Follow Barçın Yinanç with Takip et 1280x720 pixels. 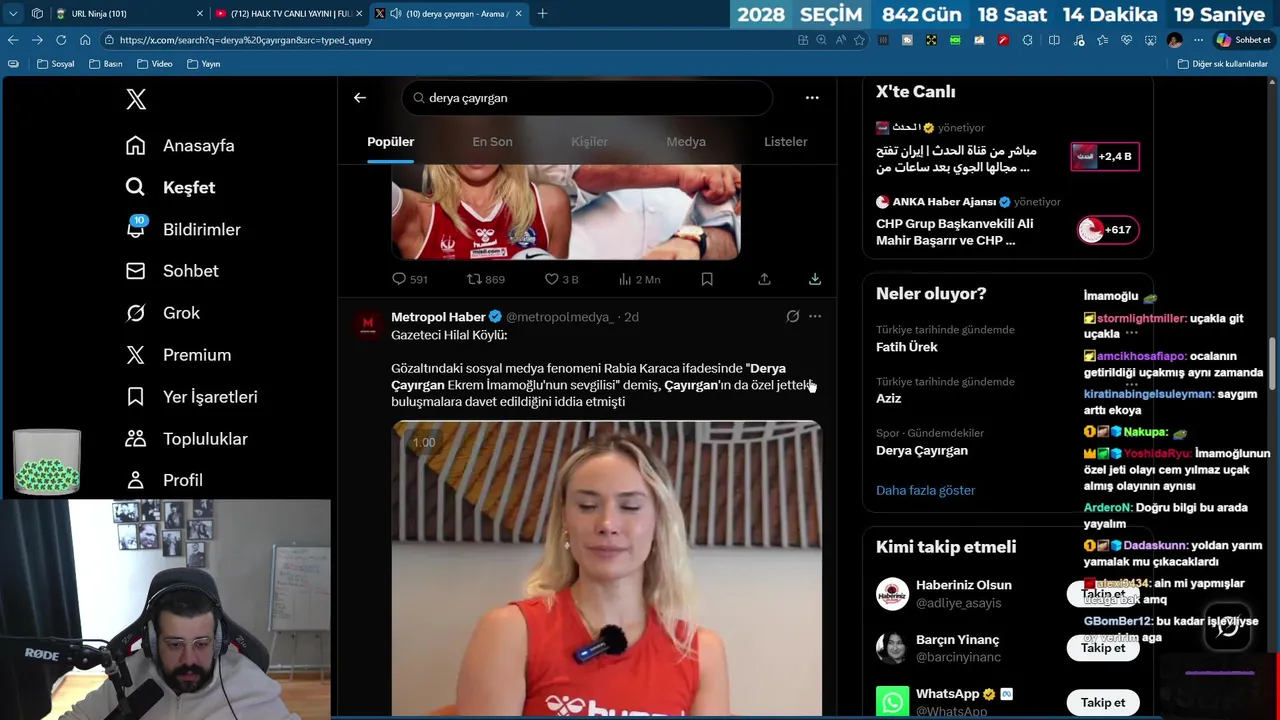point(1103,648)
